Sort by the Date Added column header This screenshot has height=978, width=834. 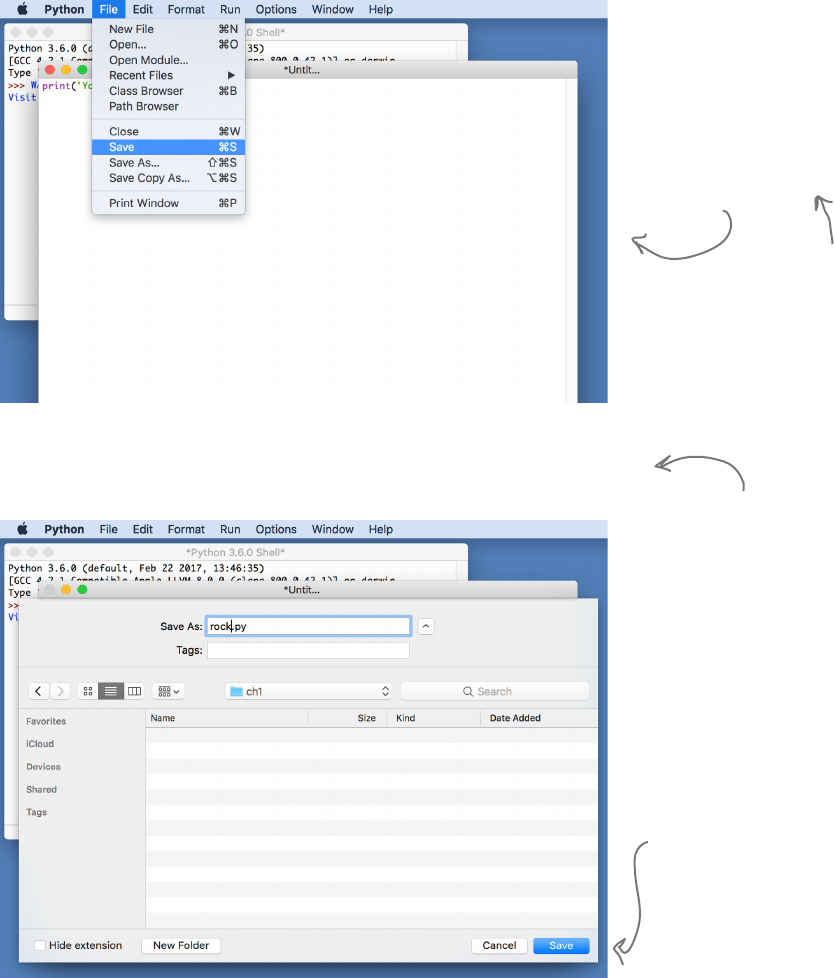[539, 718]
